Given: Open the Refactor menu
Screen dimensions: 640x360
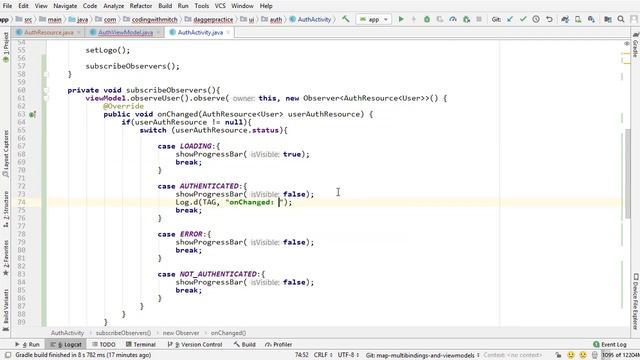Looking at the screenshot, I should click(x=140, y=6).
